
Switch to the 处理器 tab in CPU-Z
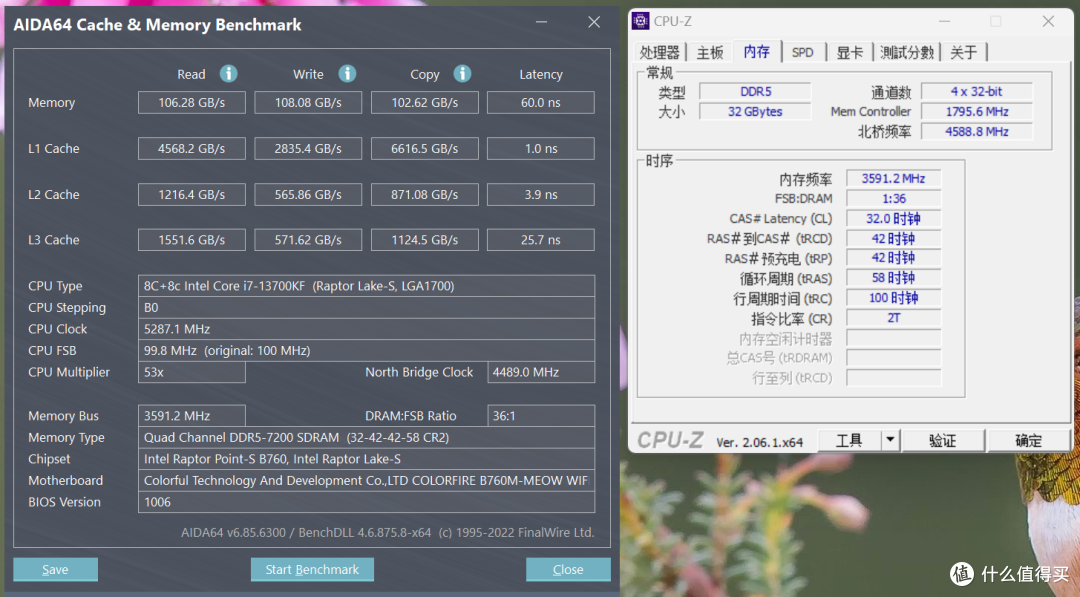(659, 52)
